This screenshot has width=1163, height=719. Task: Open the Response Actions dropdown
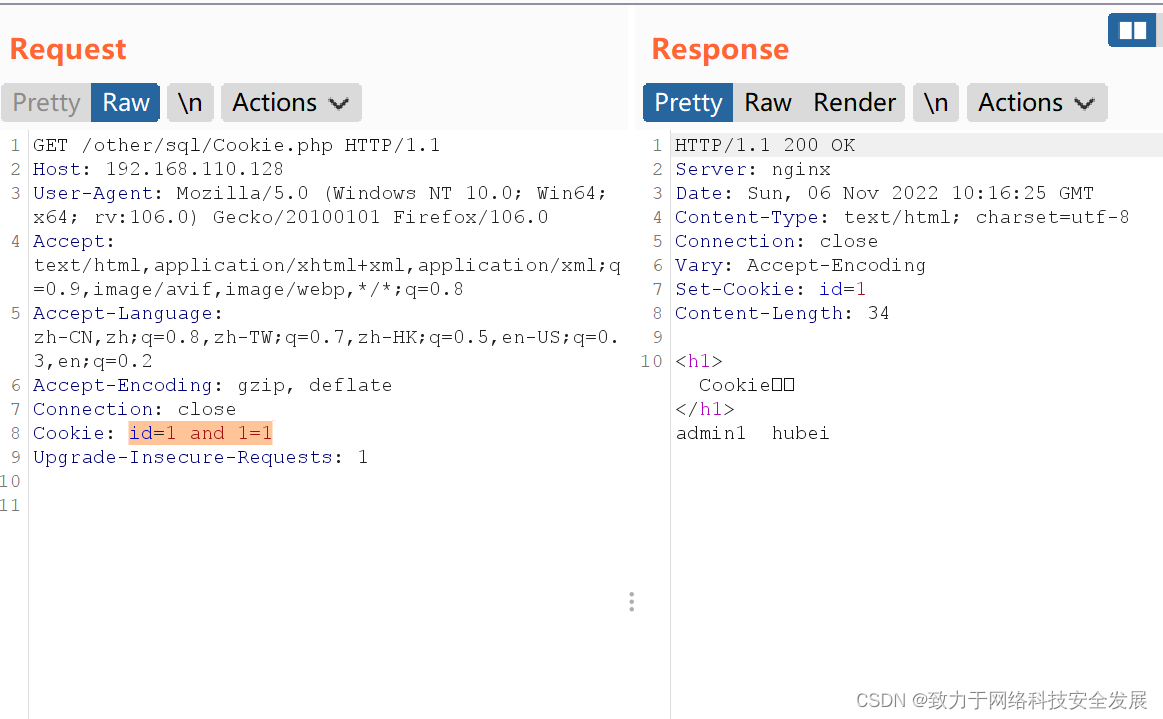pos(1037,102)
